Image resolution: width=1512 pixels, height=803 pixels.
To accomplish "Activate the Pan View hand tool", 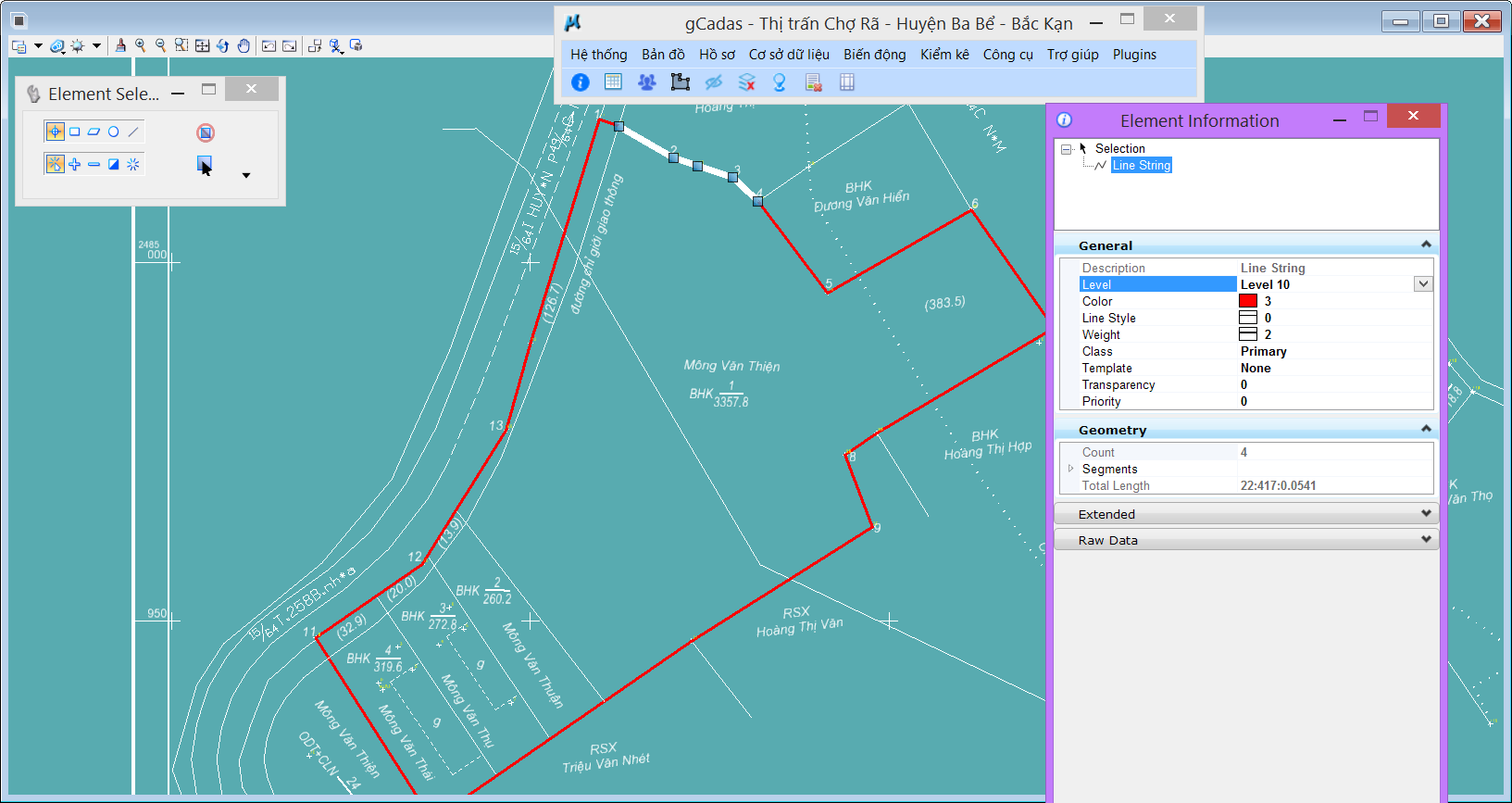I will [244, 45].
